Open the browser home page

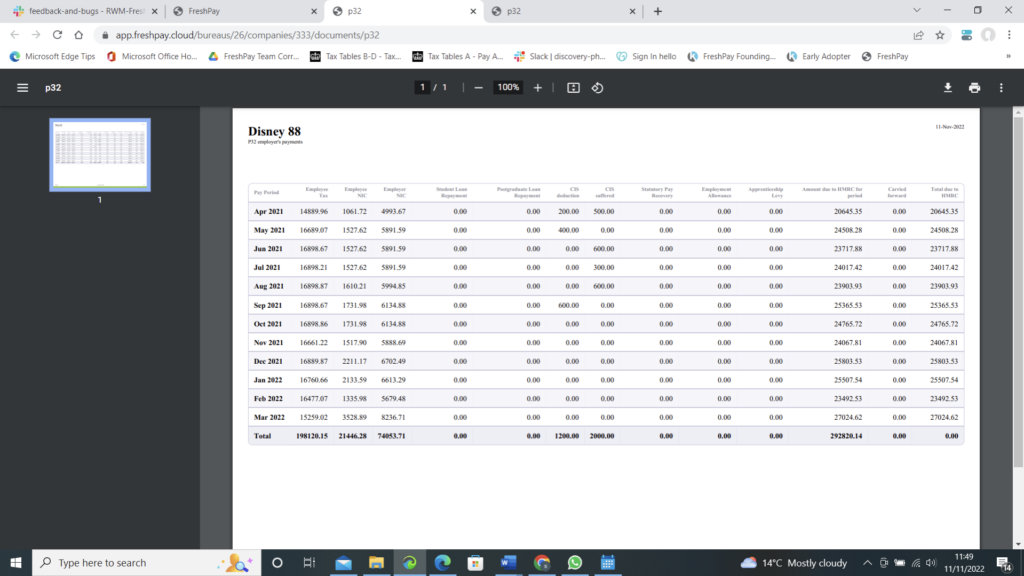(78, 35)
